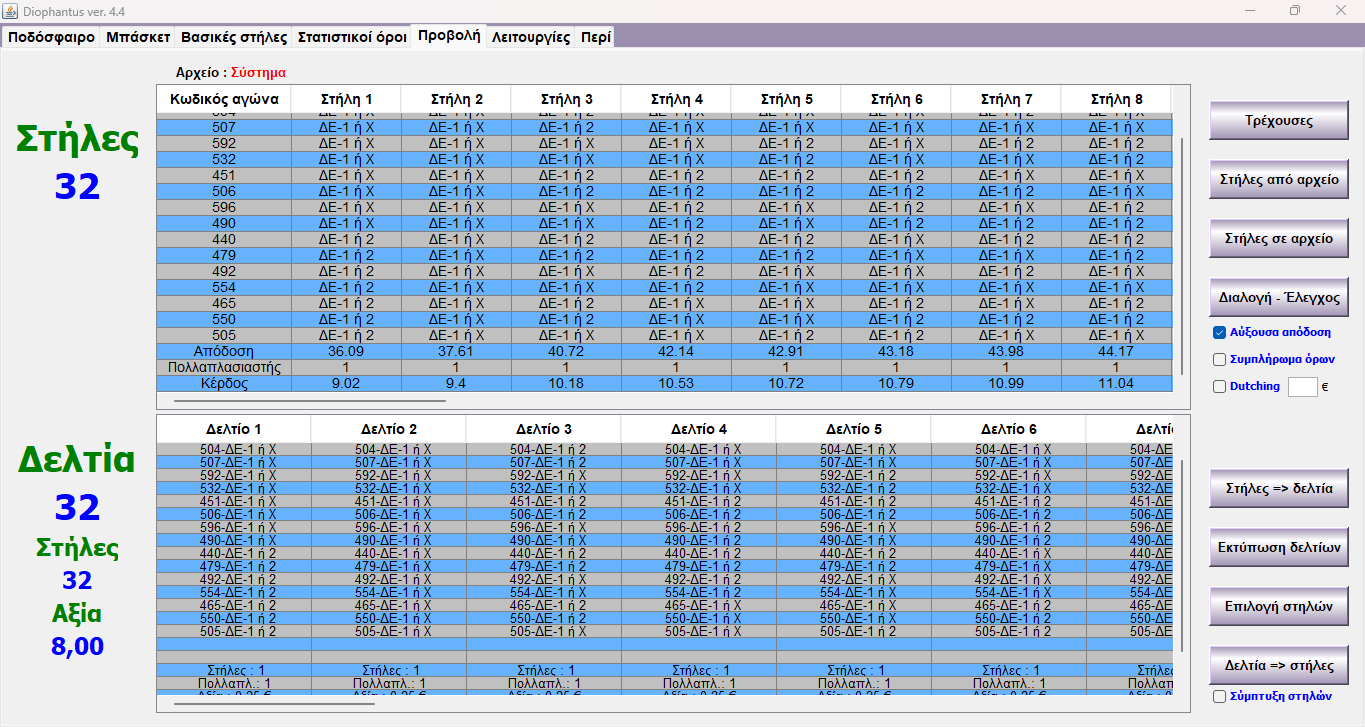The image size is (1365, 727).
Task: Click the 10.53 profit value
Action: (676, 383)
